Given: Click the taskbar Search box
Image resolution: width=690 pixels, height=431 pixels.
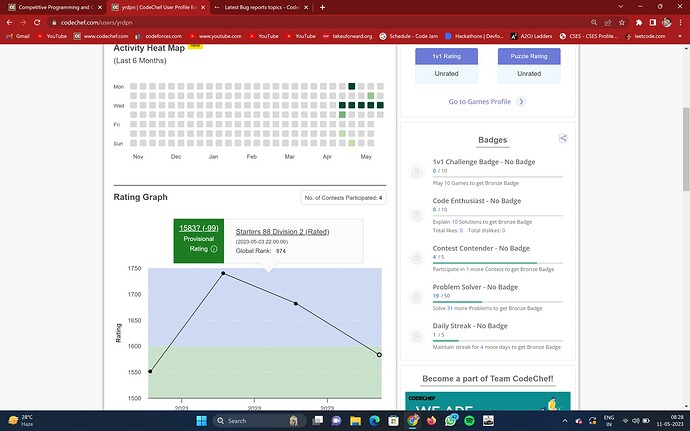Looking at the screenshot, I should coord(260,421).
